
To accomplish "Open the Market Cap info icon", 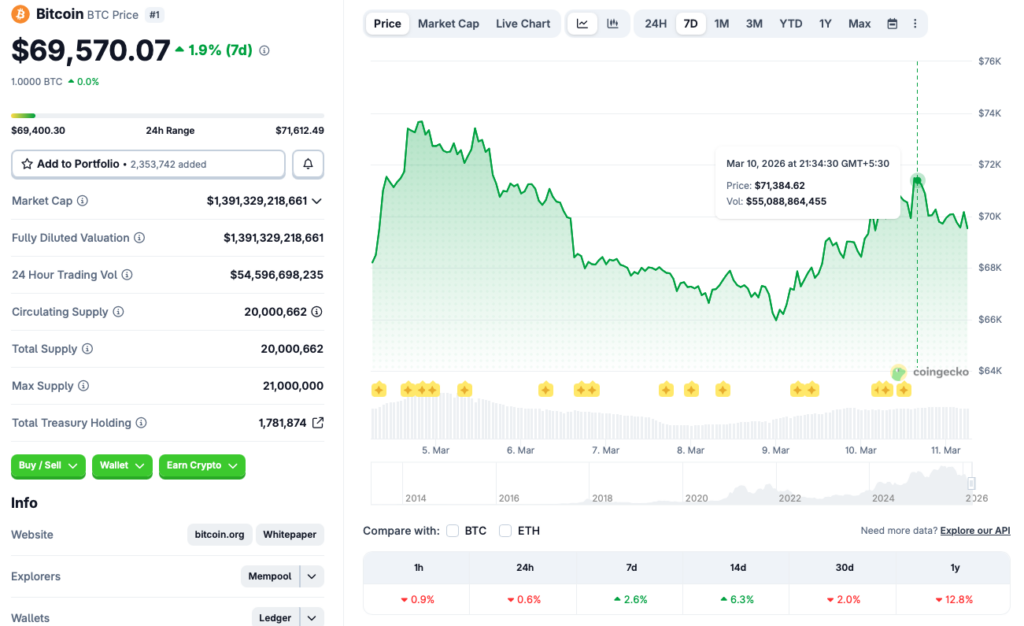I will (x=82, y=200).
